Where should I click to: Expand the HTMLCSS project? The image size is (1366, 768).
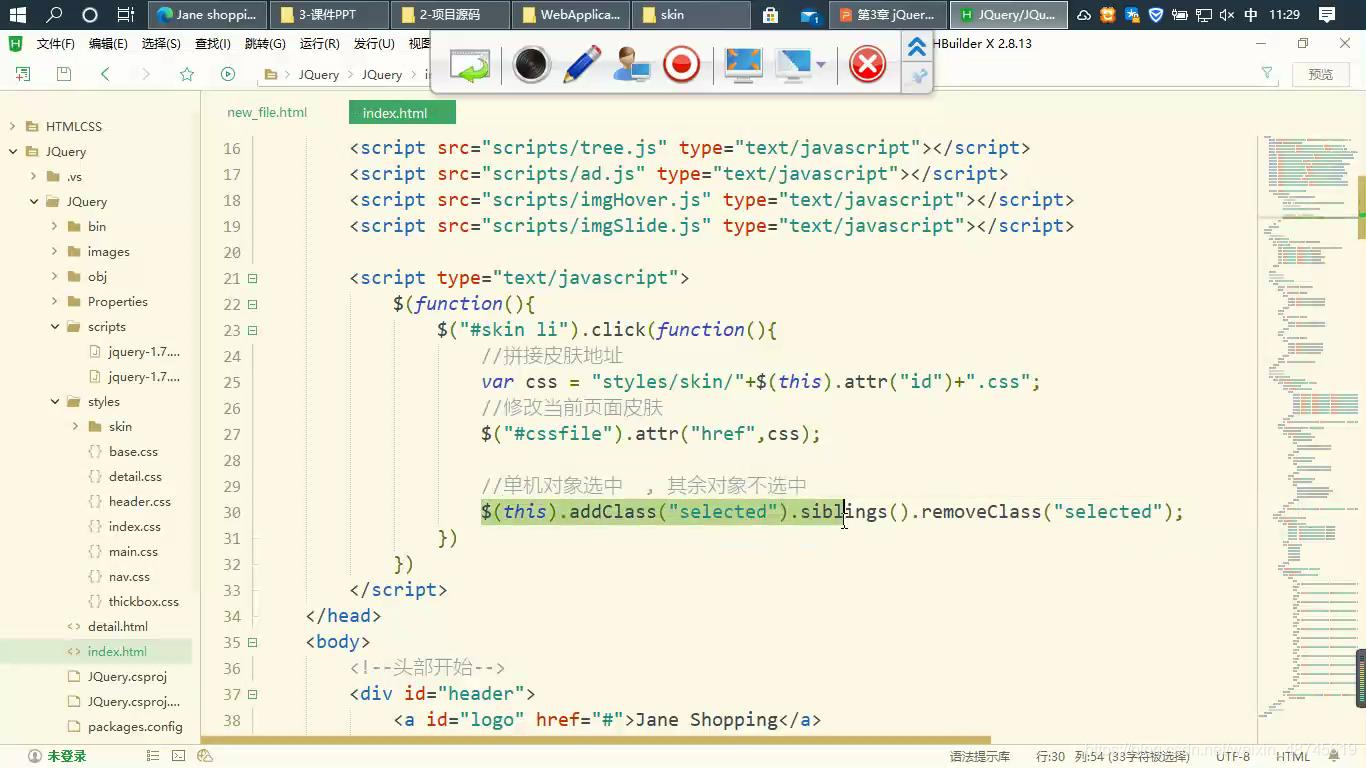pos(13,127)
